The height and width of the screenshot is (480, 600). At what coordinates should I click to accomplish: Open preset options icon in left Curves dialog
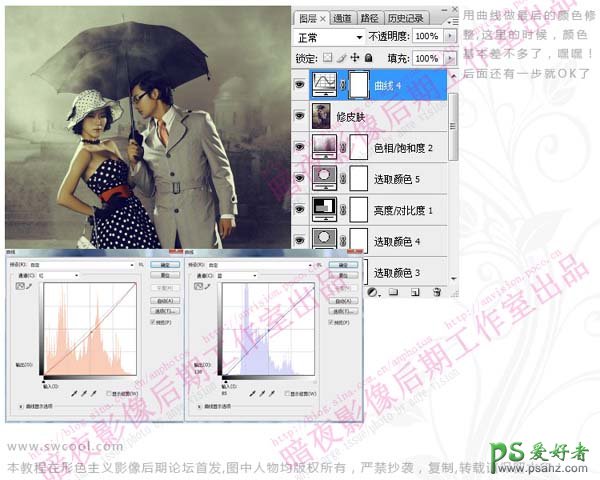[141, 264]
